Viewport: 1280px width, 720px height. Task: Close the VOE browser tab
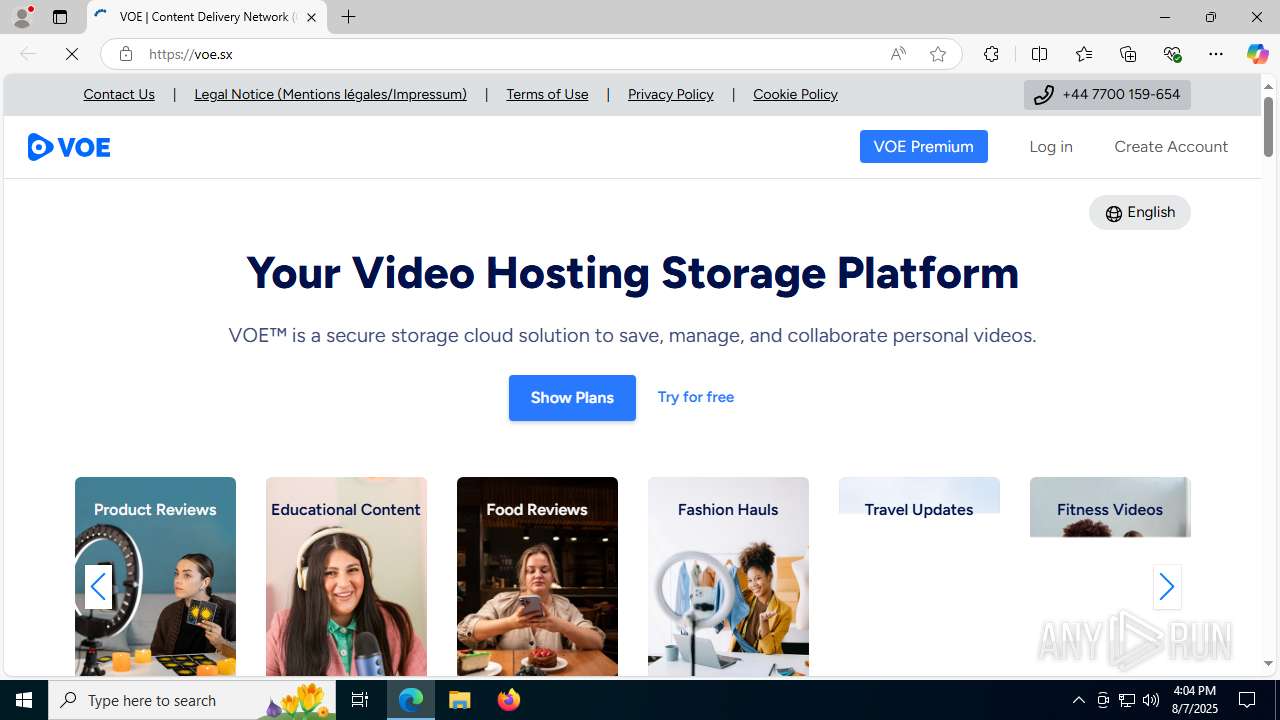[x=311, y=17]
